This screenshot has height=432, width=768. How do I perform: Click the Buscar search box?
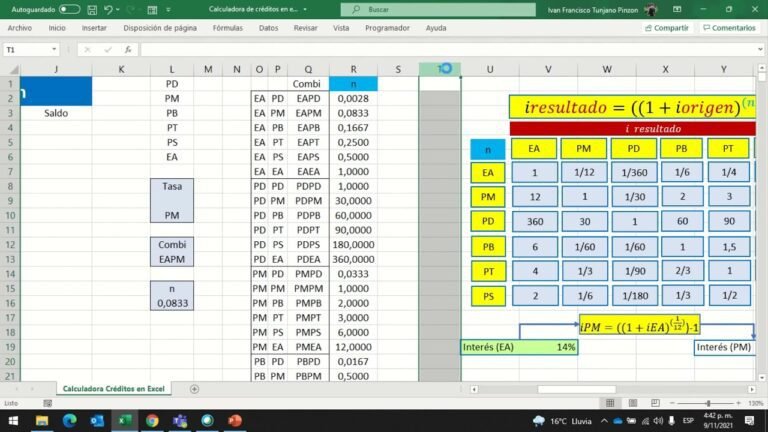(438, 9)
